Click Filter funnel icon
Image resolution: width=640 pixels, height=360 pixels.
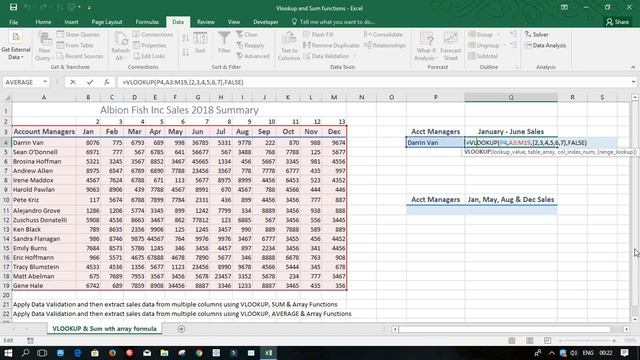(x=224, y=38)
